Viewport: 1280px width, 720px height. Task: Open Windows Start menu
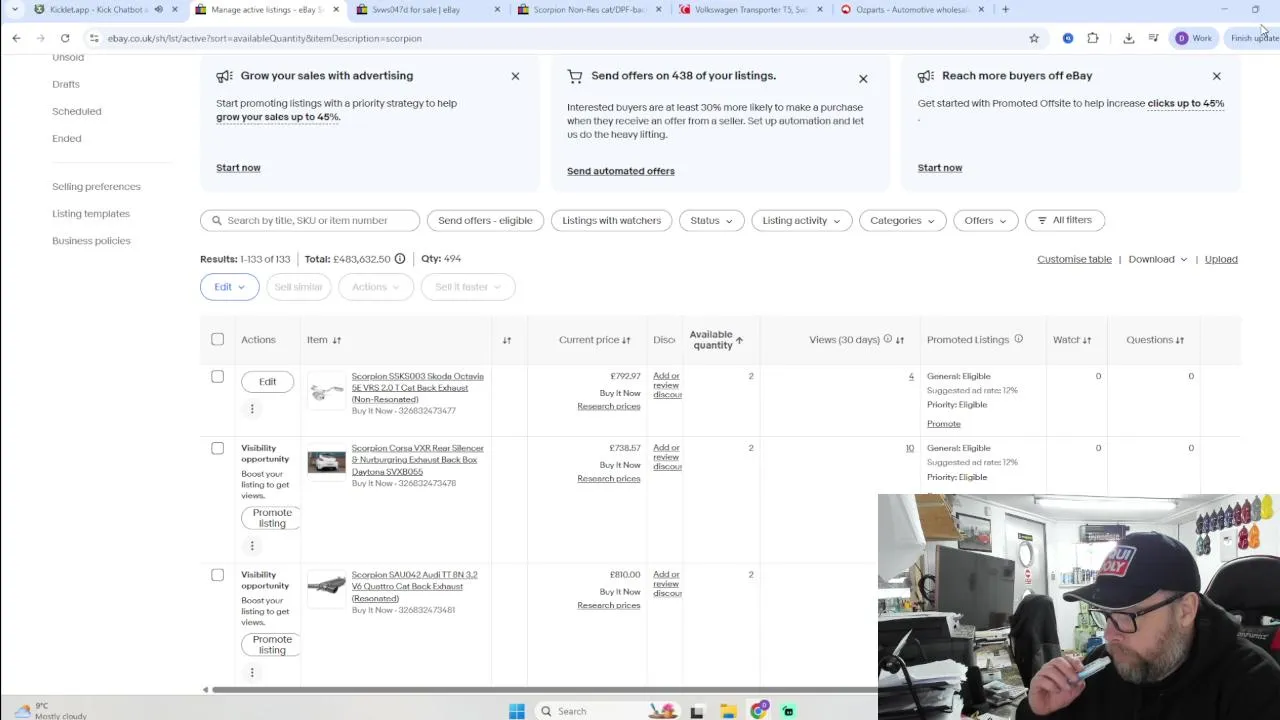[516, 711]
